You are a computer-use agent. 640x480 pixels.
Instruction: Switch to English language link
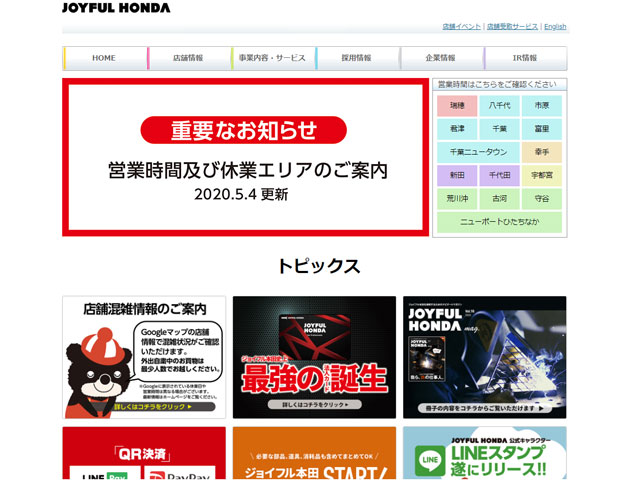click(x=555, y=27)
